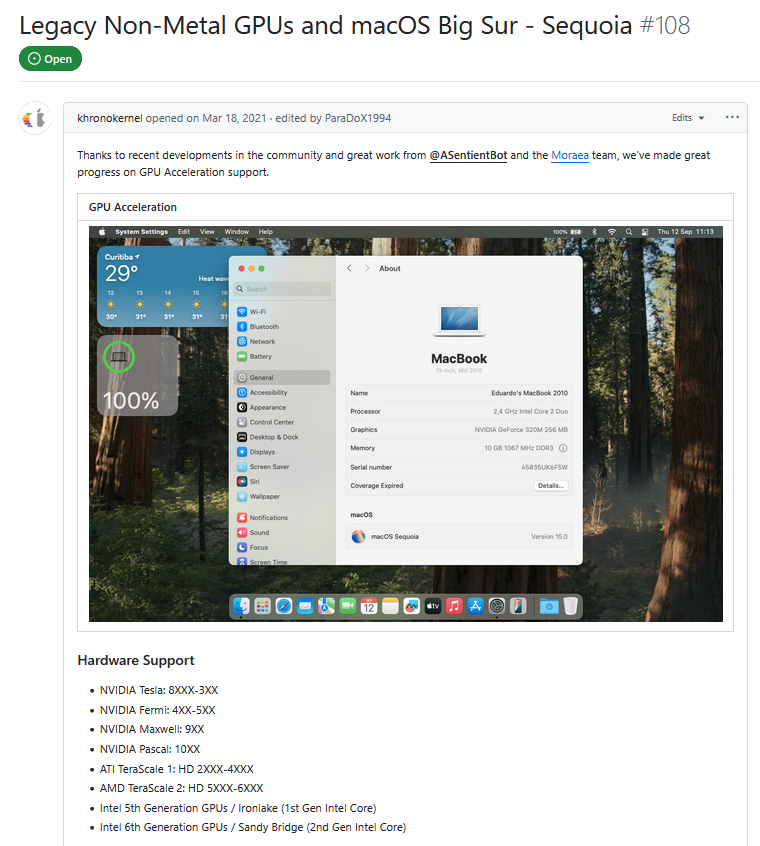Select Siri in the settings sidebar
This screenshot has width=760, height=846.
(283, 482)
